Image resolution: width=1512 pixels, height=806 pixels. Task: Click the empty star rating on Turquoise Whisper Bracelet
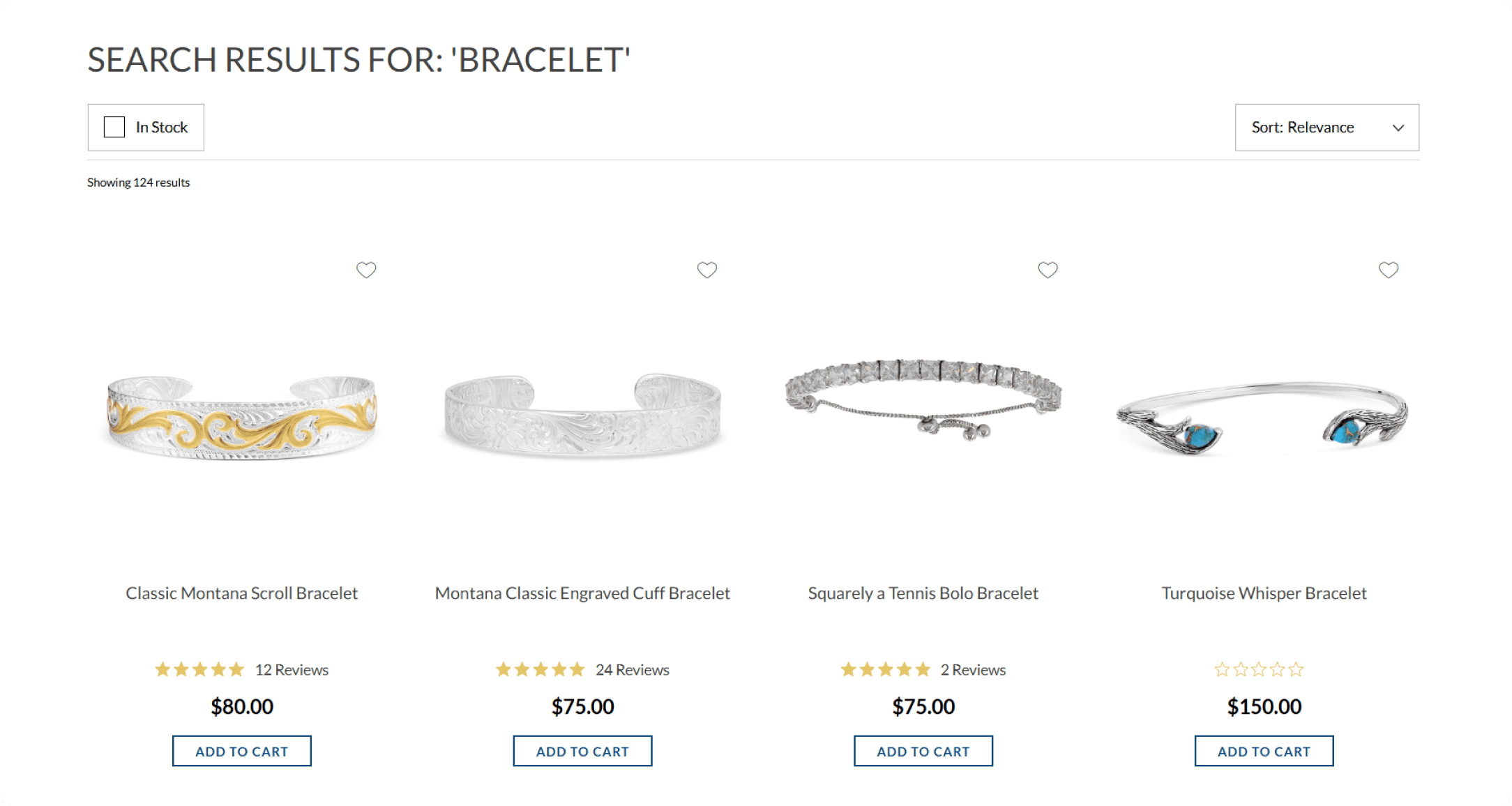pyautogui.click(x=1257, y=669)
